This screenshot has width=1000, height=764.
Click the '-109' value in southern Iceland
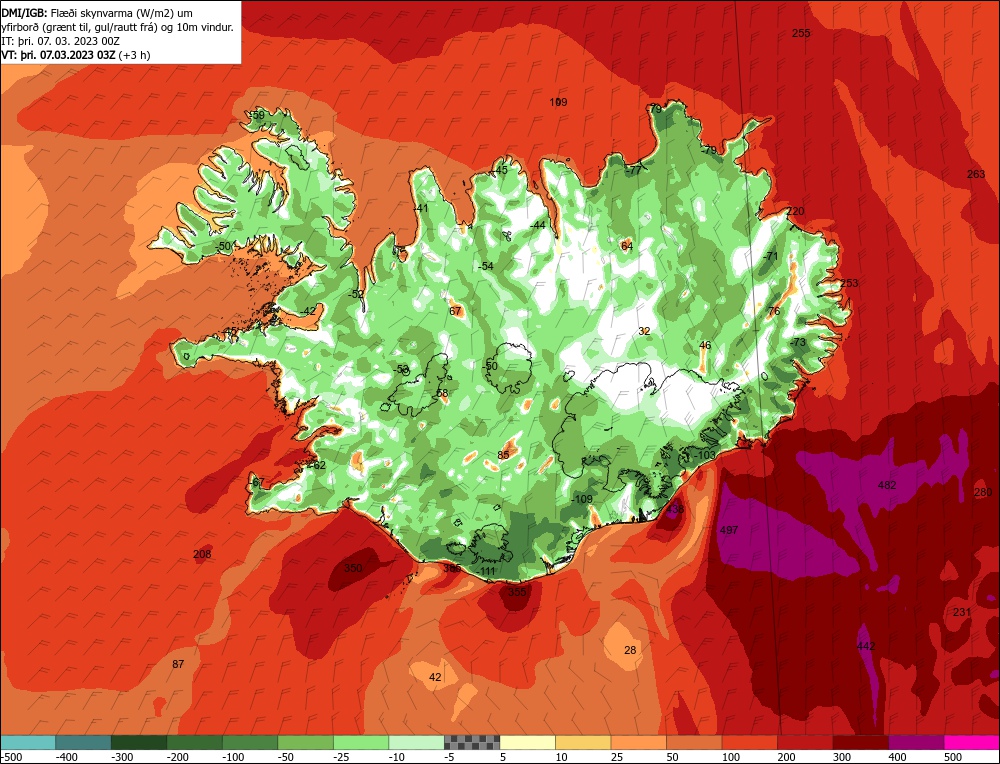(582, 499)
